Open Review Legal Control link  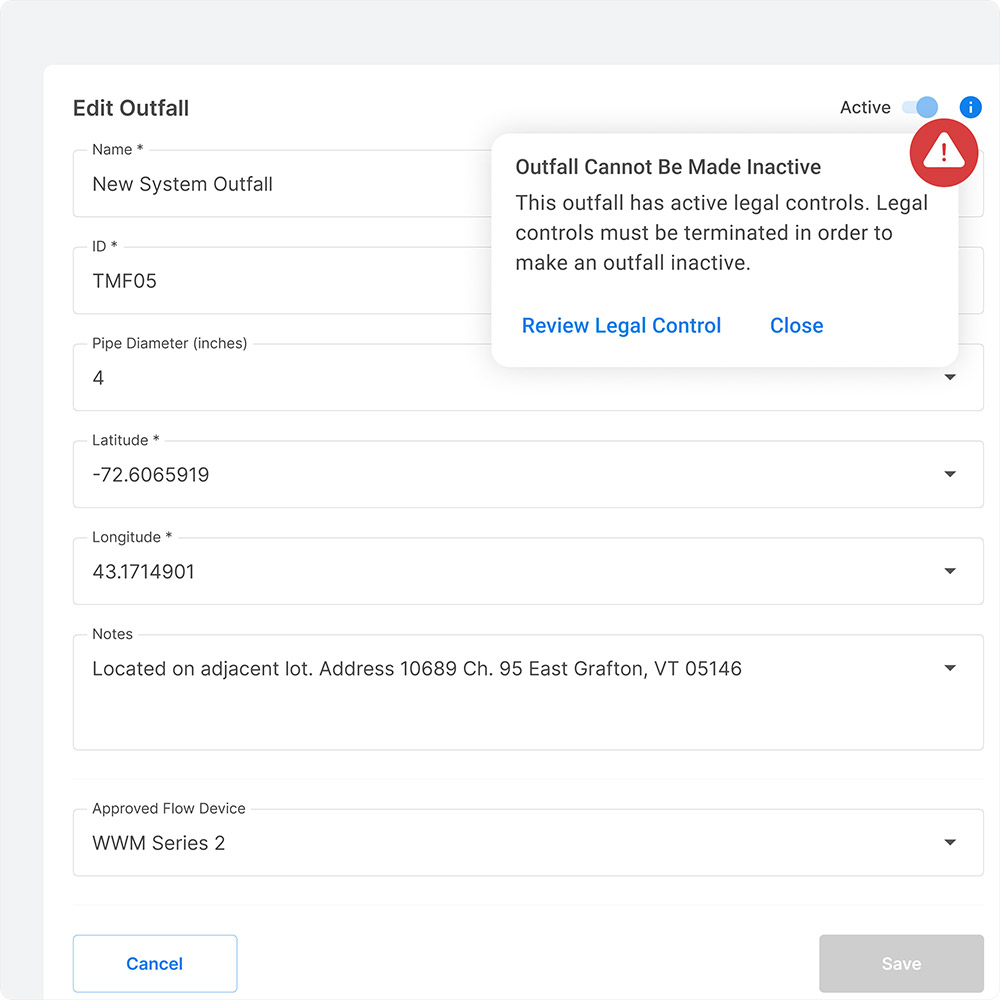coord(621,325)
